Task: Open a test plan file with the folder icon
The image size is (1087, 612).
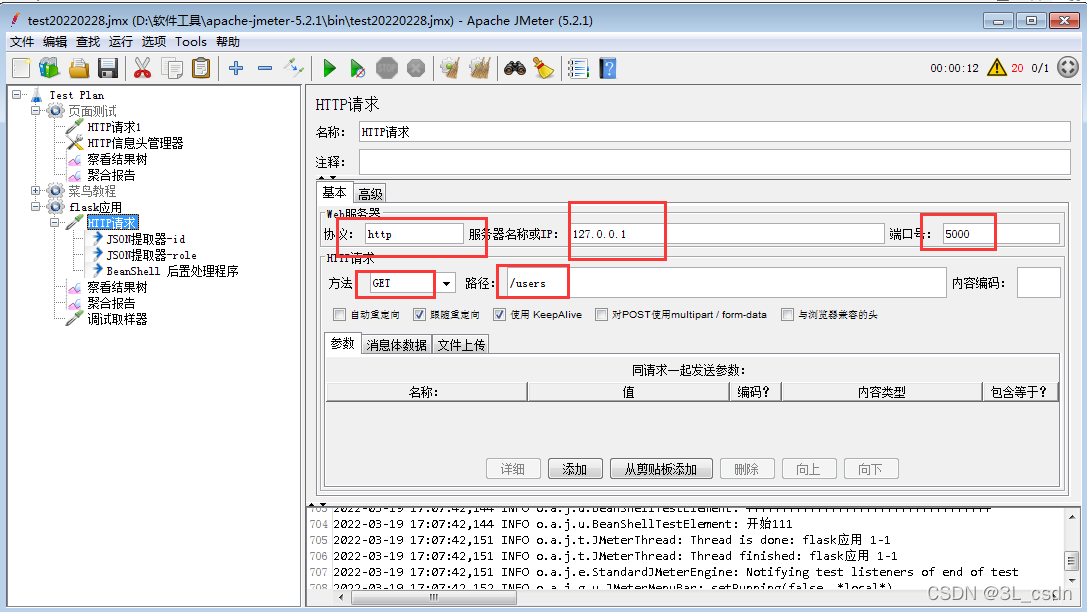Action: (79, 68)
